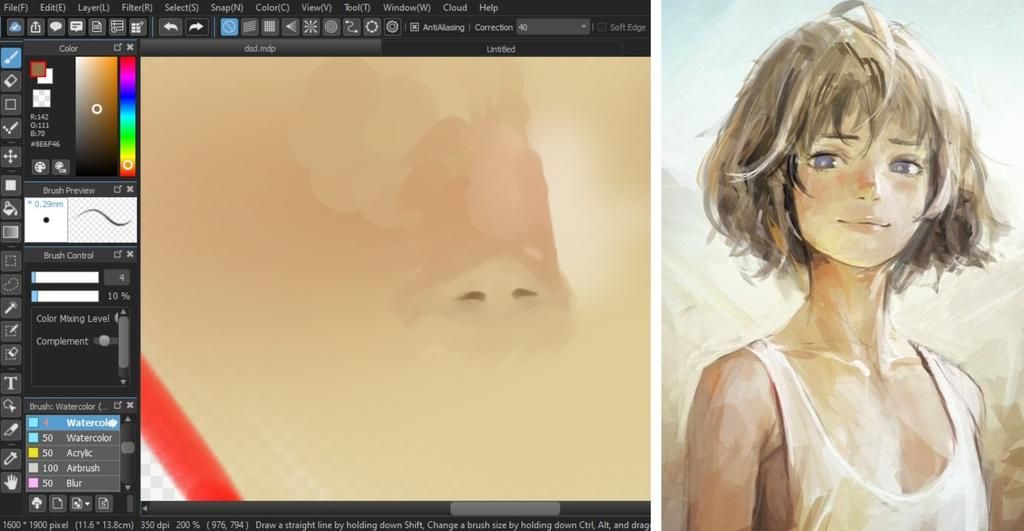Open the color palette icon in Color panel
Screen dimensions: 1024x531
pos(40,167)
